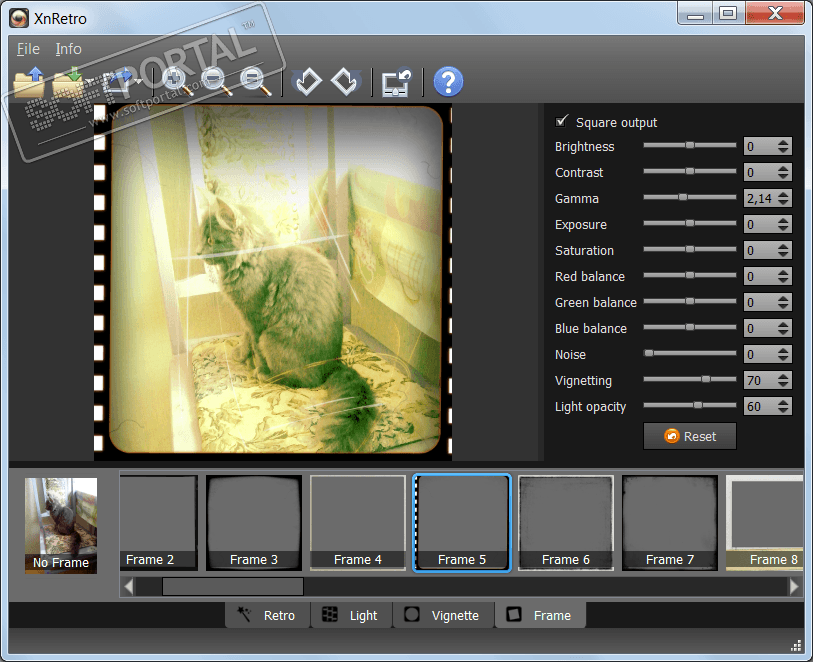Click the frame list right scroll arrow
This screenshot has height=662, width=813.
click(794, 586)
